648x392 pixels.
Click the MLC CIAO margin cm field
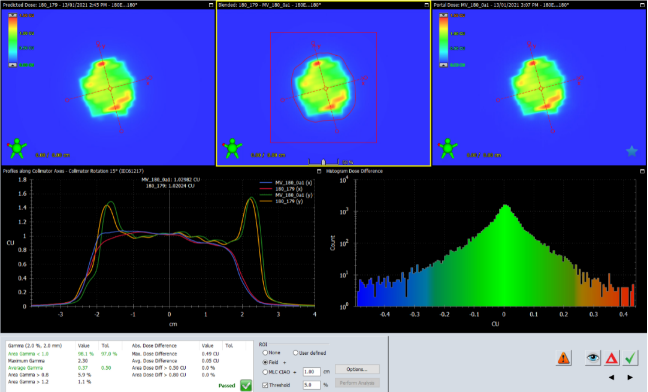312,372
